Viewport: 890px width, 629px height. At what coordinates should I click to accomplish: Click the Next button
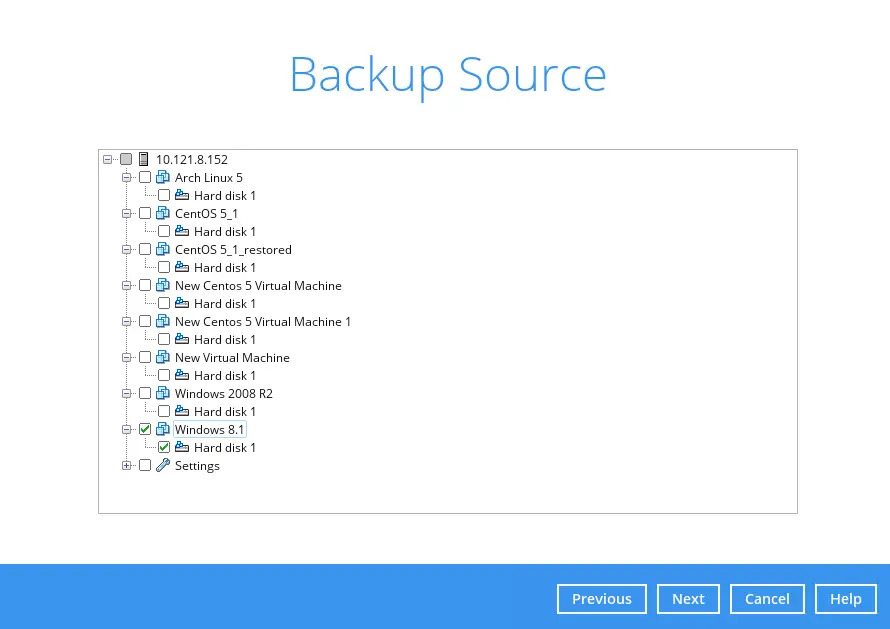point(688,599)
